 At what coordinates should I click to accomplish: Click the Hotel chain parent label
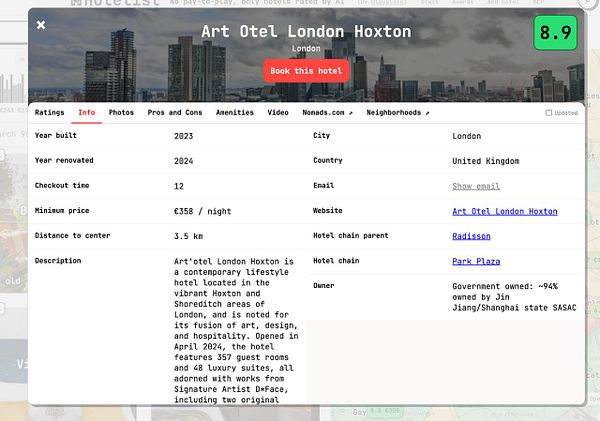(351, 235)
